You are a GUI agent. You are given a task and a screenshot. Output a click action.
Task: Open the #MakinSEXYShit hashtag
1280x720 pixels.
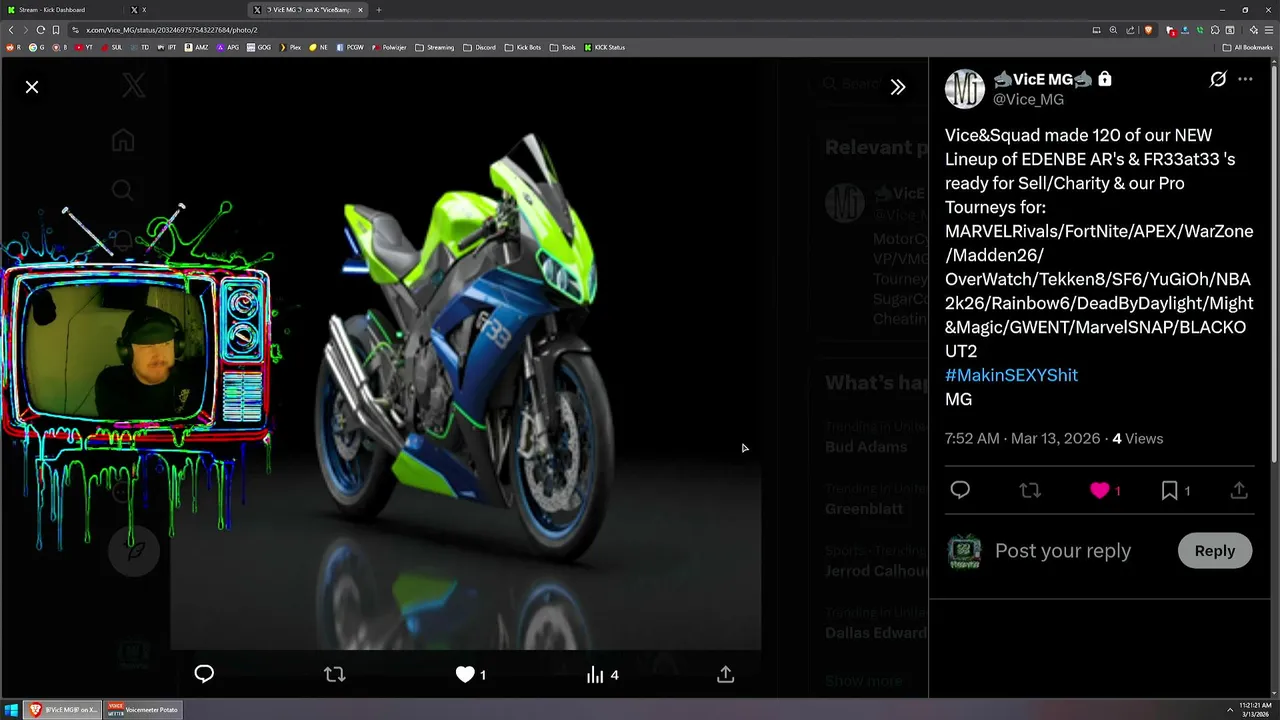tap(1011, 375)
